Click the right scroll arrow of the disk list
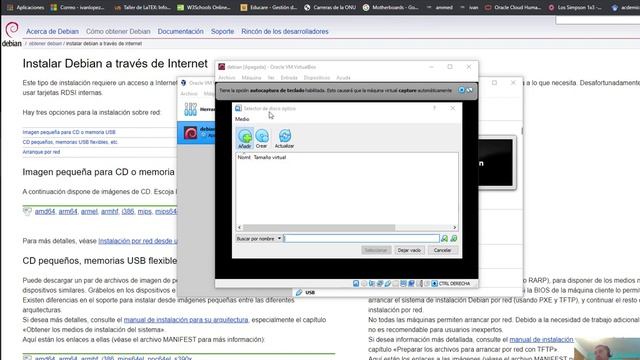This screenshot has width=640, height=360. coord(454,227)
